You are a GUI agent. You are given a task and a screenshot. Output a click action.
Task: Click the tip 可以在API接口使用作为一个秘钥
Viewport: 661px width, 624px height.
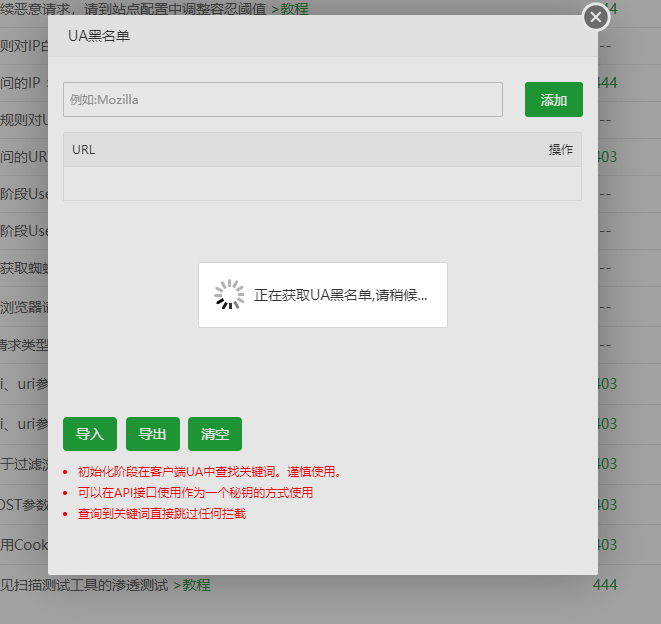pyautogui.click(x=195, y=492)
